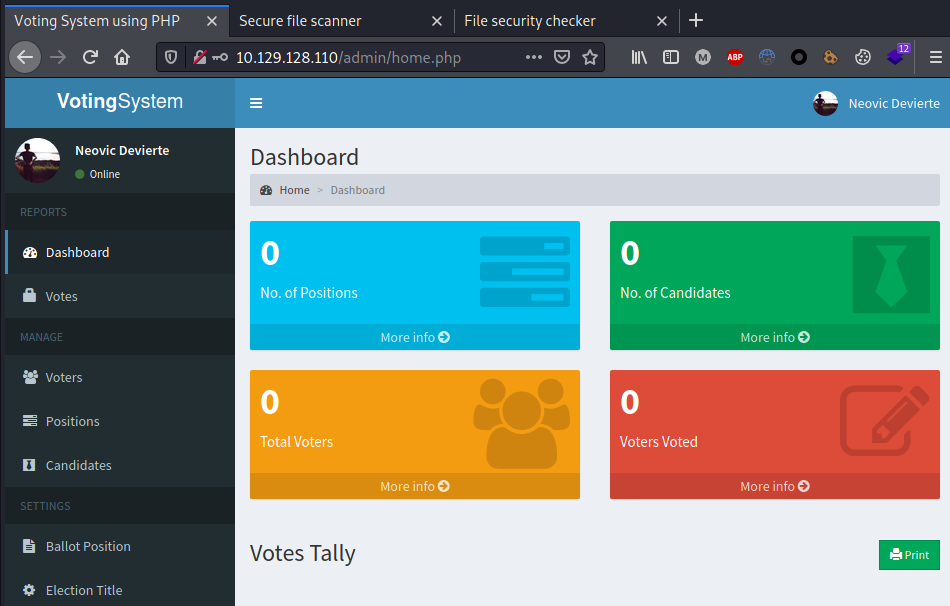This screenshot has width=950, height=606.
Task: Go to Candidates in the sidebar
Action: click(x=78, y=466)
